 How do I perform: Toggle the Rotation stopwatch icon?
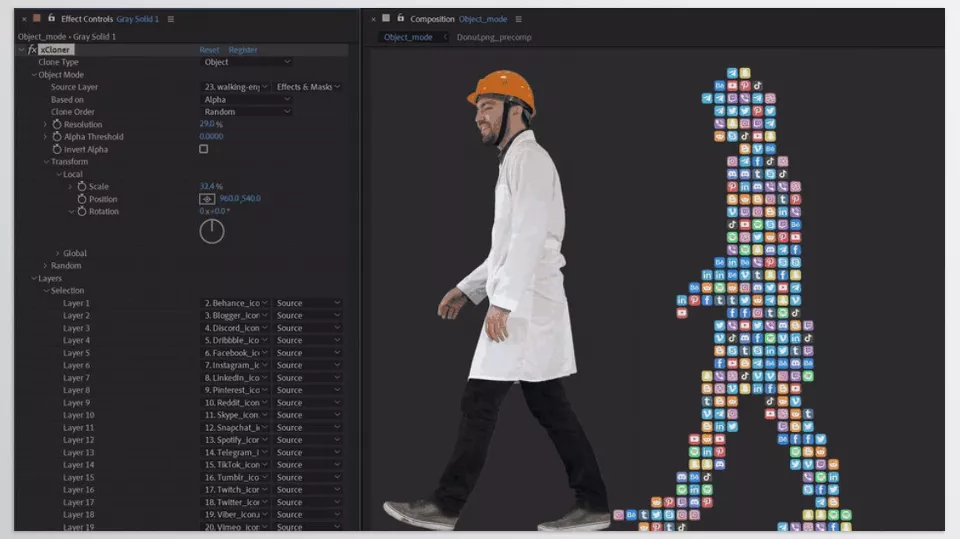click(x=82, y=211)
